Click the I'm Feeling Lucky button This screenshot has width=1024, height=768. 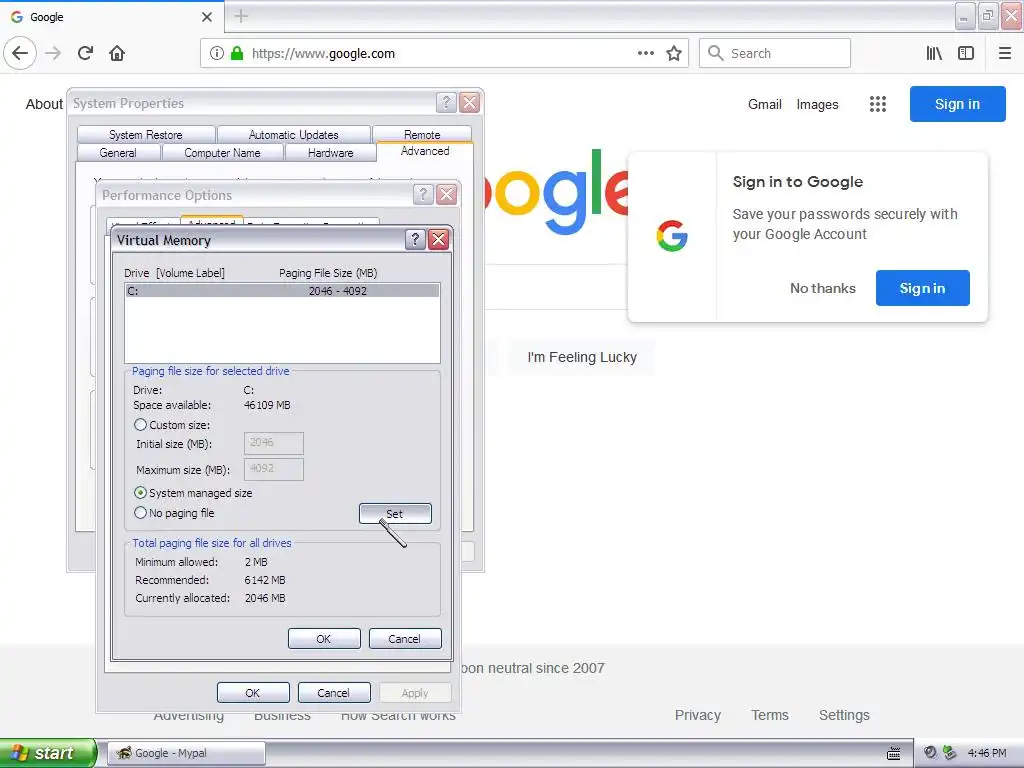tap(582, 357)
